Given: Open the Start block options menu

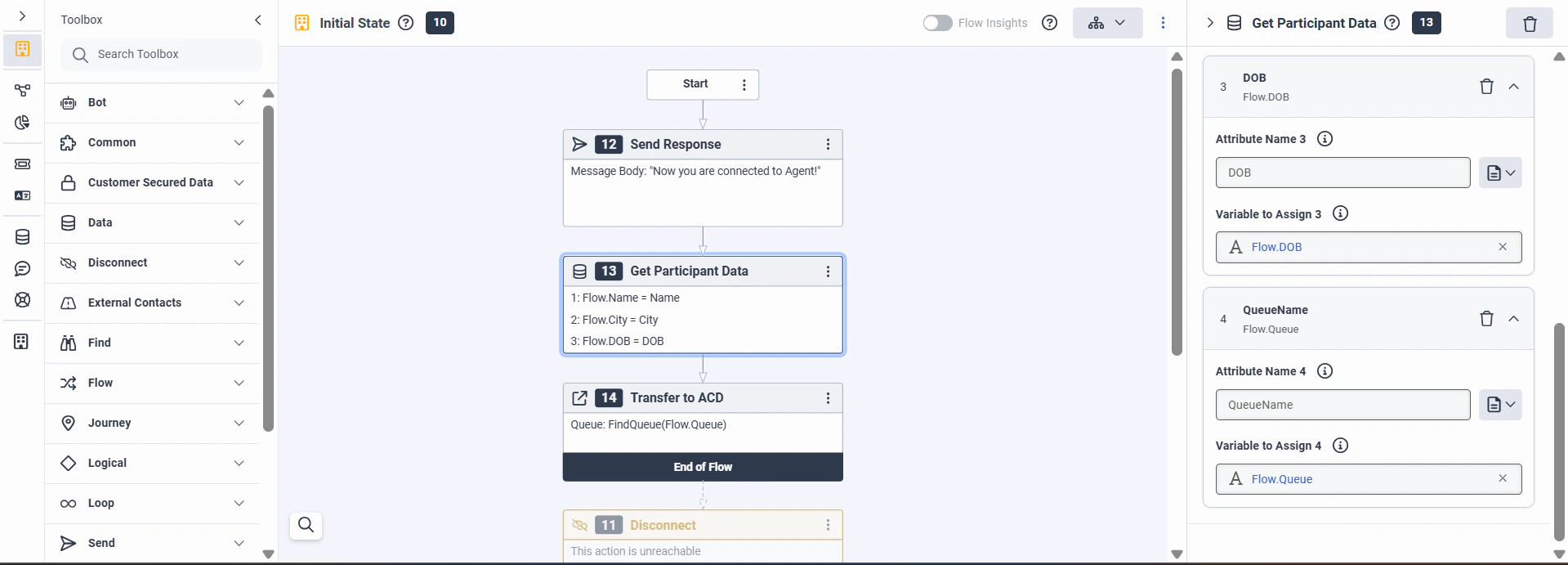Looking at the screenshot, I should 744,84.
